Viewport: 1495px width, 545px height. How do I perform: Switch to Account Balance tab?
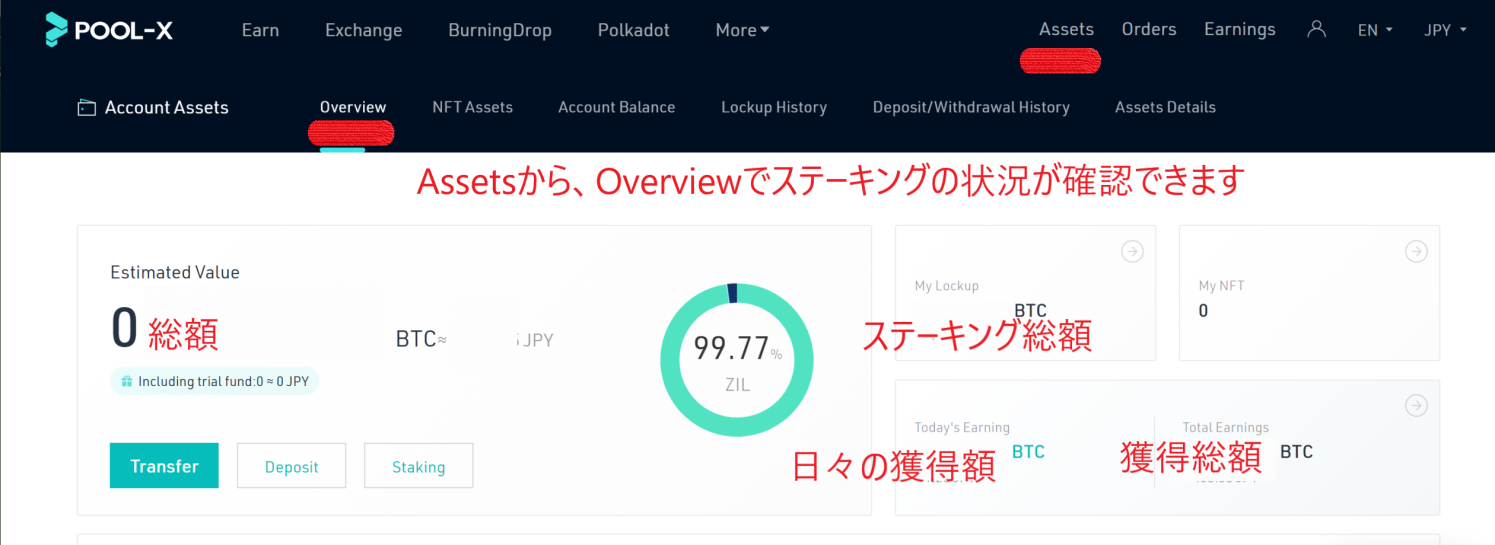pos(617,107)
